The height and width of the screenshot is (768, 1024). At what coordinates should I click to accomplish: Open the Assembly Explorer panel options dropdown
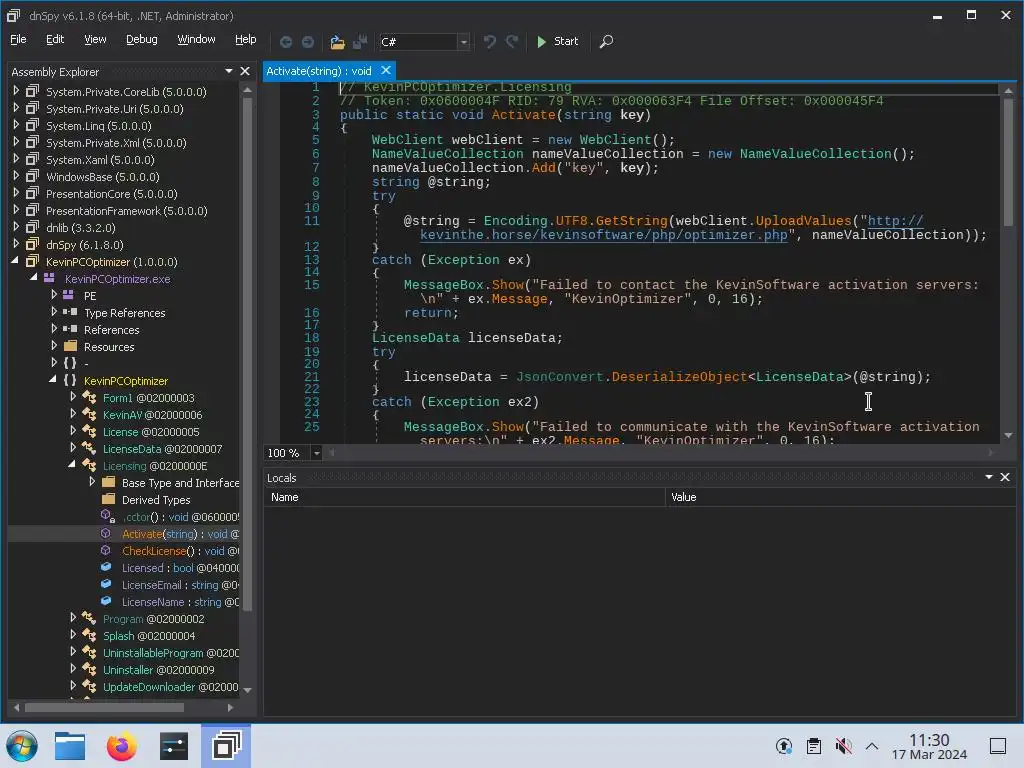pyautogui.click(x=229, y=71)
